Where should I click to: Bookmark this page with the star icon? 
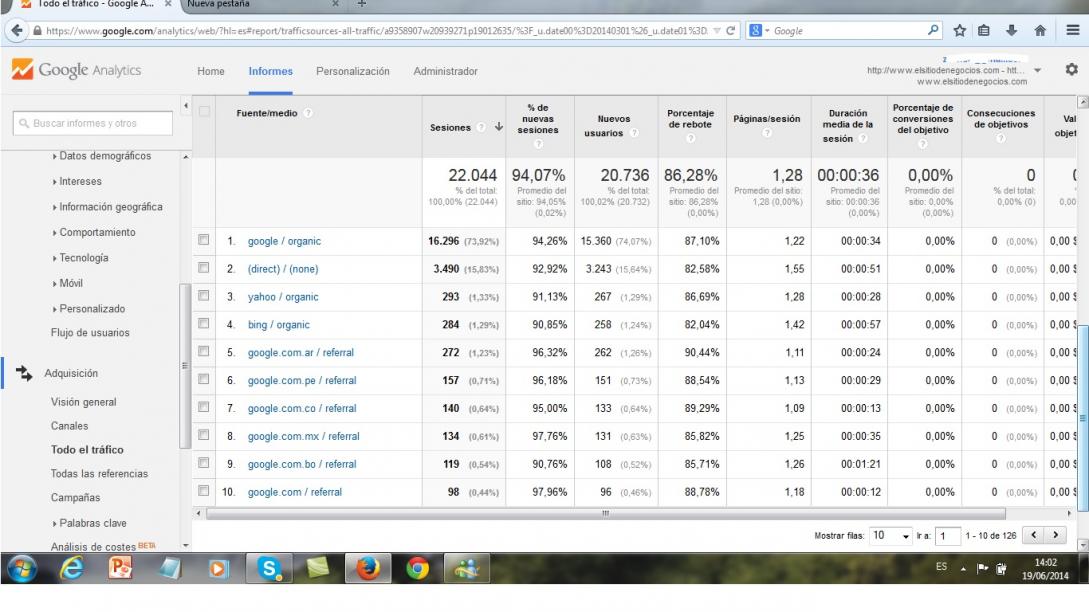click(x=960, y=31)
